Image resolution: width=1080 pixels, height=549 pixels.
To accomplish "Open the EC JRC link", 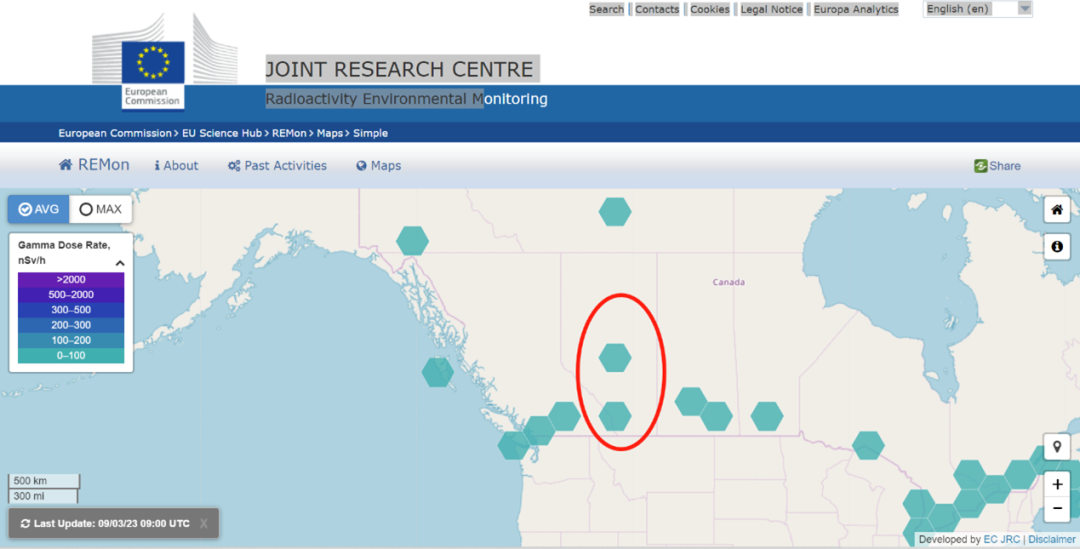I will click(x=1001, y=539).
